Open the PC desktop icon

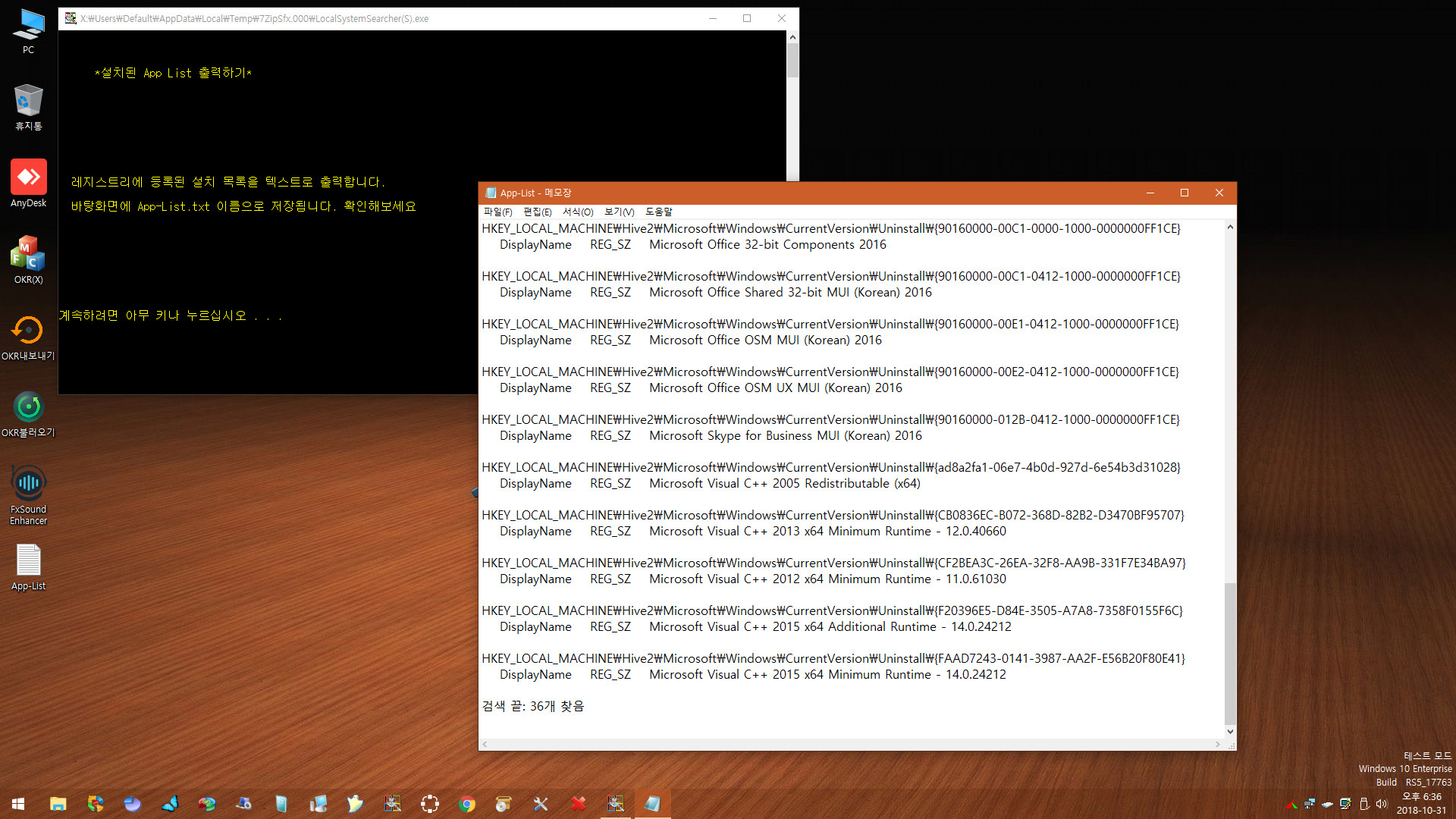pos(28,30)
